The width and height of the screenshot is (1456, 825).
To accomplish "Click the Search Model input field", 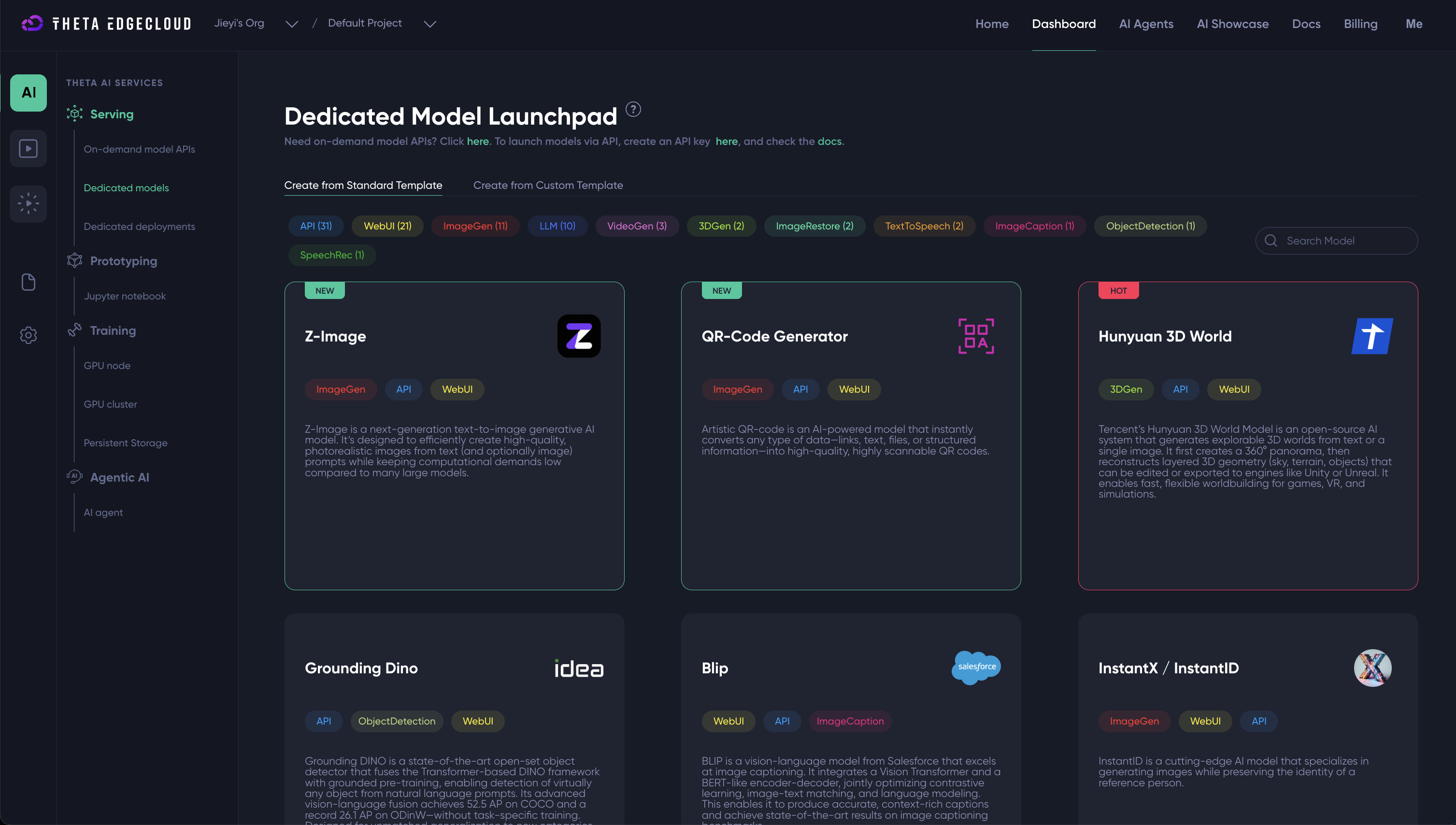I will click(1345, 241).
